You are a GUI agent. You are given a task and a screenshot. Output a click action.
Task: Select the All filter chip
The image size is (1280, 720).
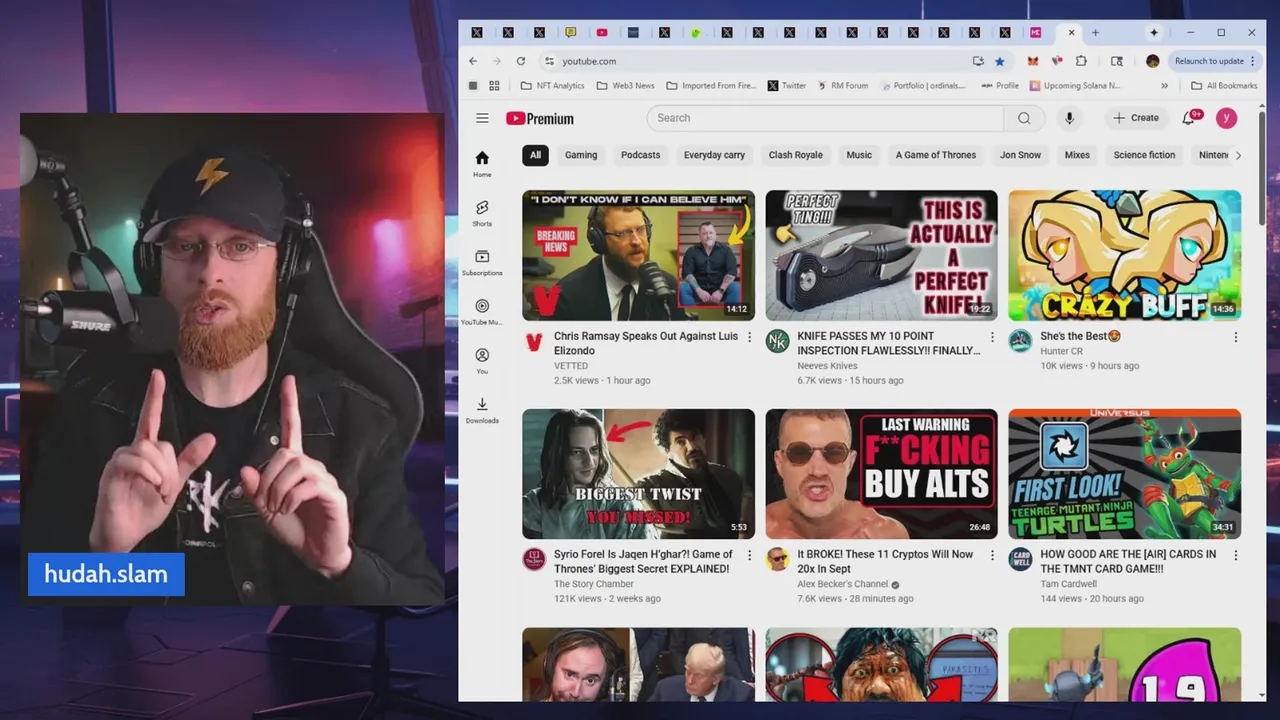coord(535,155)
